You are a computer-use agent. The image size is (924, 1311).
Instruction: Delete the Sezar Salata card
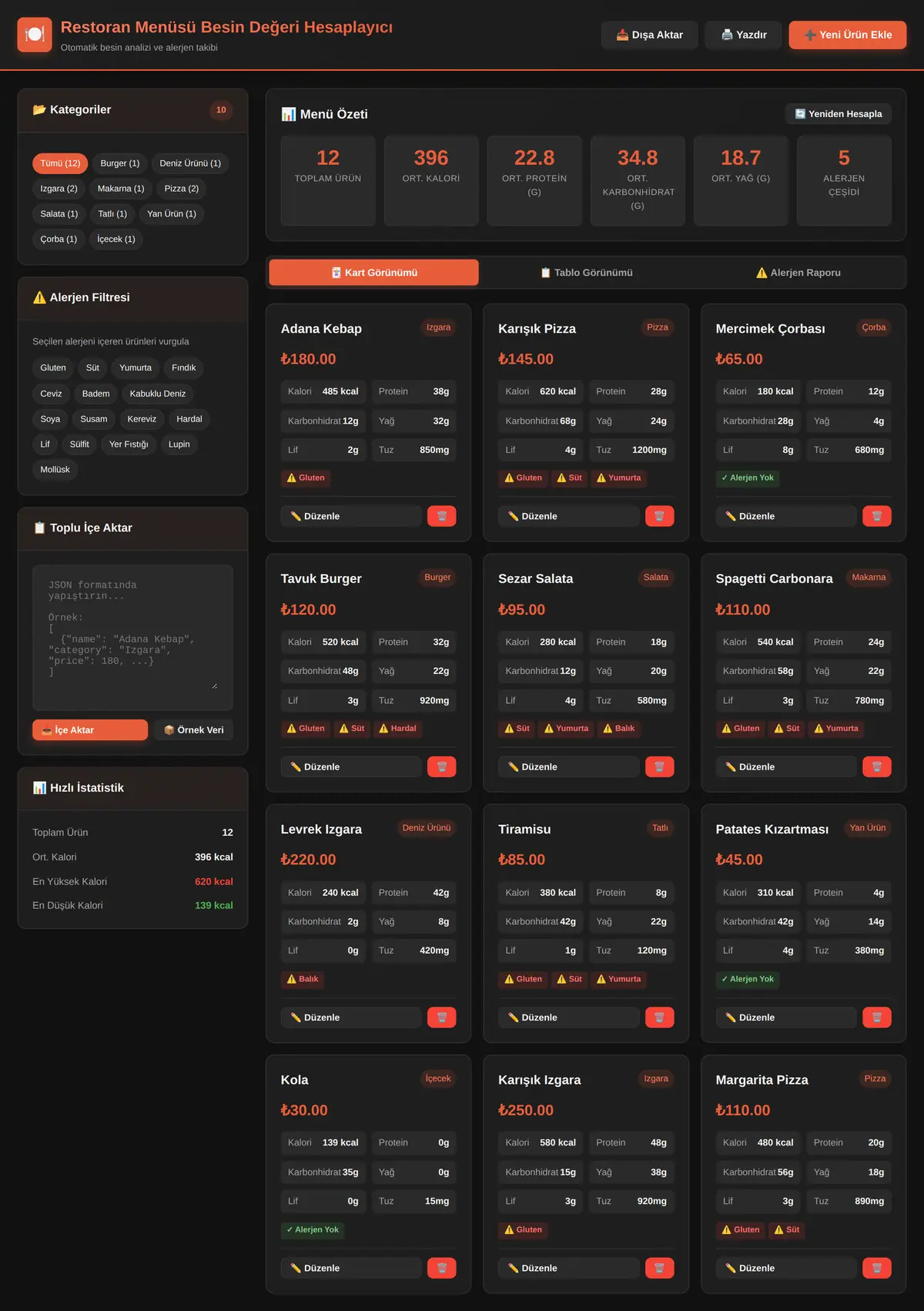point(659,766)
